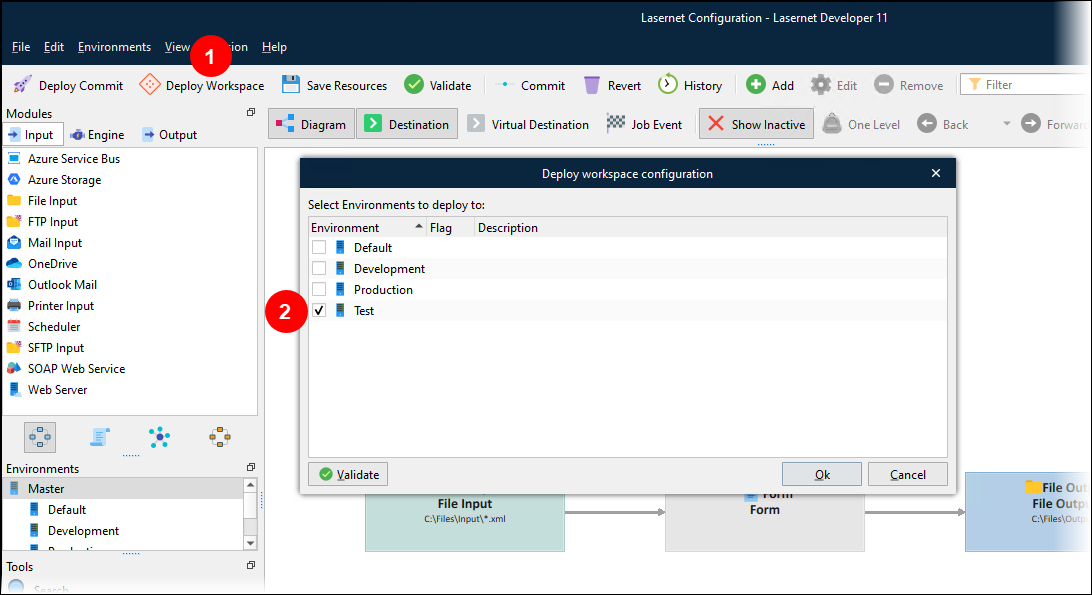Select the Engine modules tab

click(x=97, y=134)
